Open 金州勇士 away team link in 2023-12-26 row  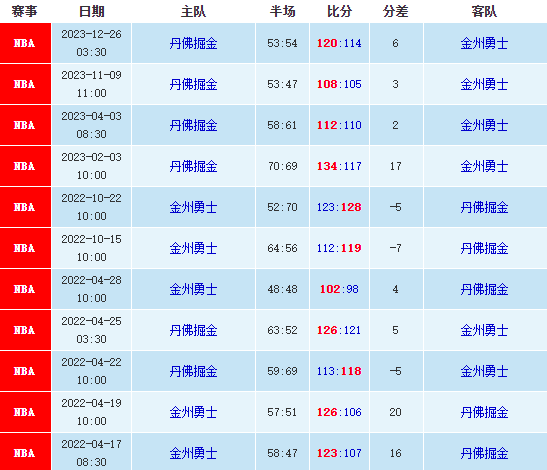click(484, 43)
